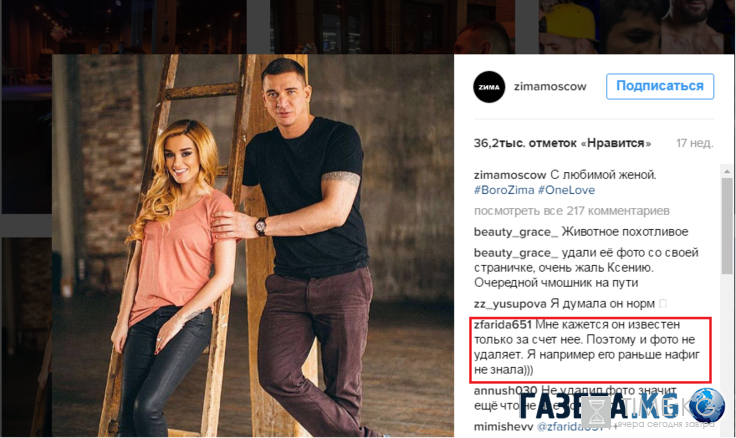Open the zimamoscow profile name in header
The image size is (736, 438).
[x=550, y=86]
